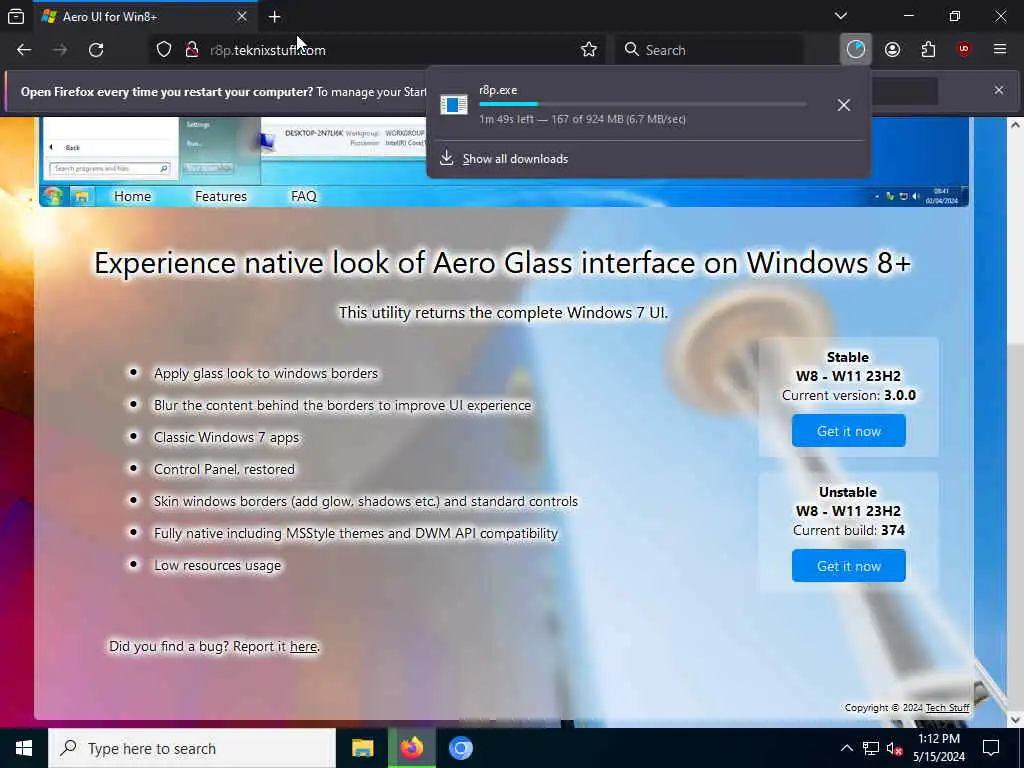This screenshot has height=768, width=1024.
Task: Open the Firefox account icon
Action: click(x=892, y=50)
